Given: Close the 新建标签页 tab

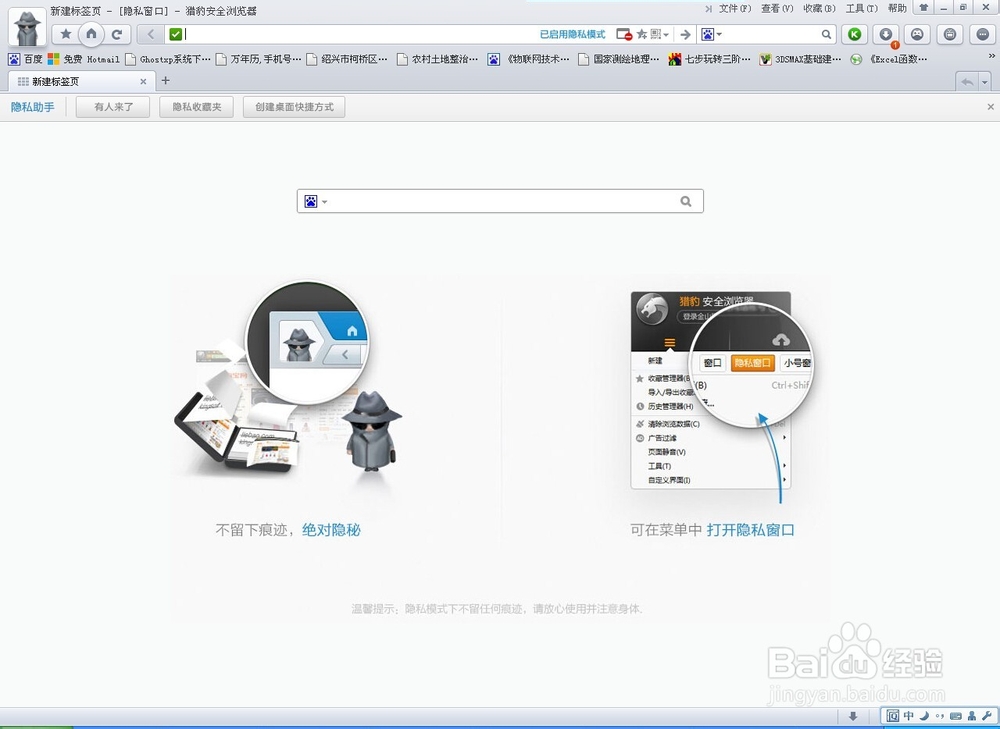Looking at the screenshot, I should pyautogui.click(x=143, y=81).
